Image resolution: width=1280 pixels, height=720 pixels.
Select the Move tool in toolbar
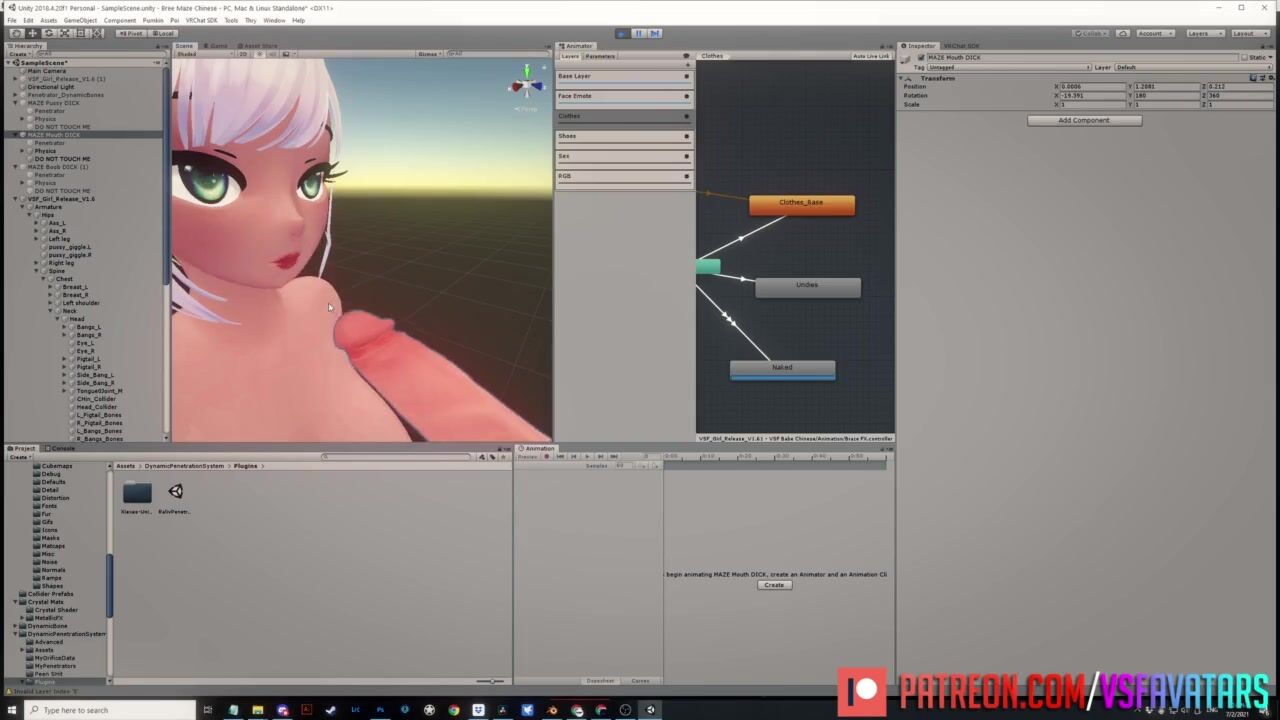(32, 33)
